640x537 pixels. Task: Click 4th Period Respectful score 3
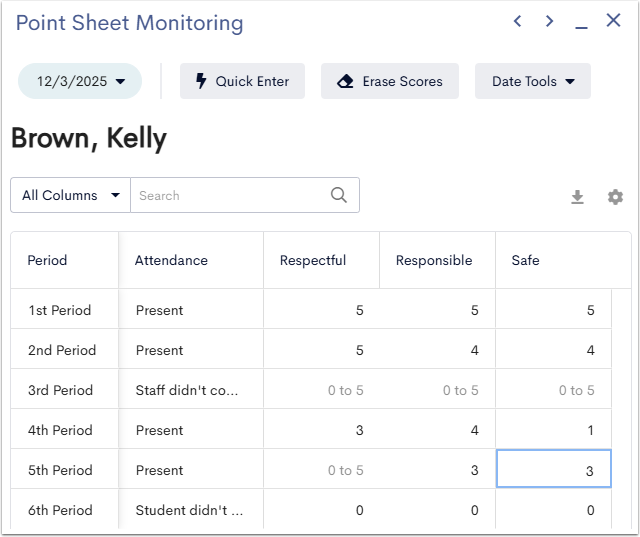pyautogui.click(x=322, y=430)
